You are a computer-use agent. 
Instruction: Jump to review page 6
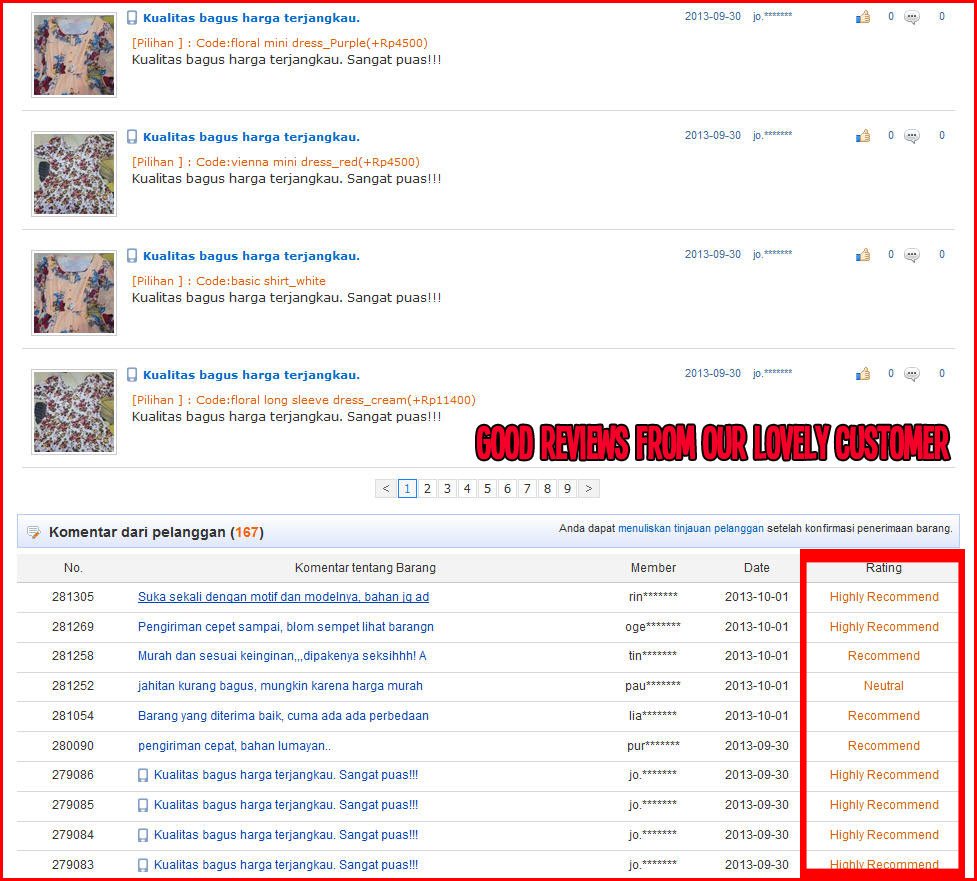point(507,488)
